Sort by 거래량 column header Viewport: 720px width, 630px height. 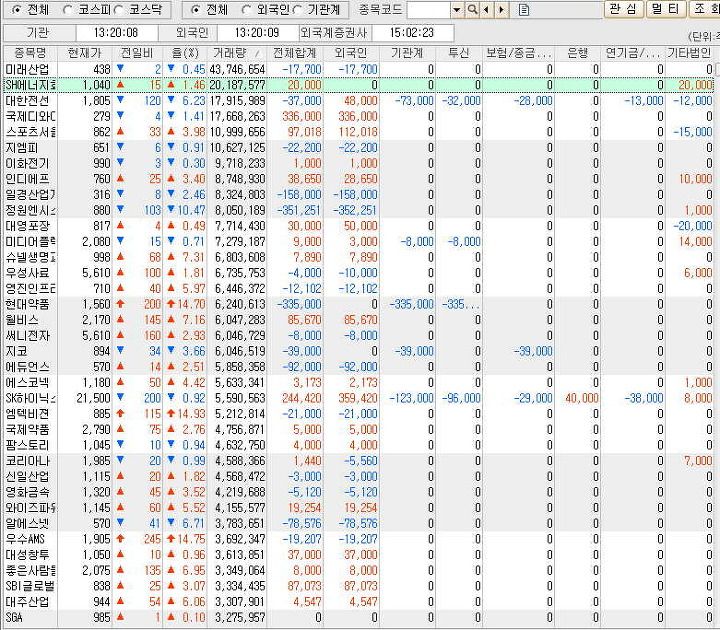(x=237, y=53)
